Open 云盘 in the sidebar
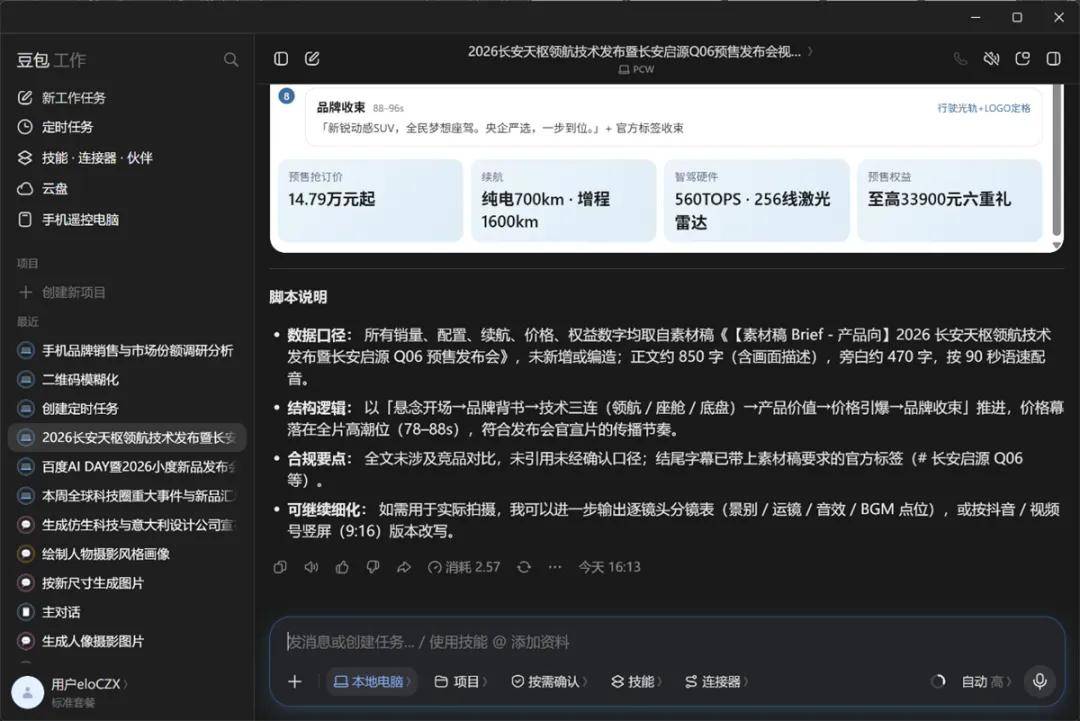The image size is (1080, 721). click(127, 188)
